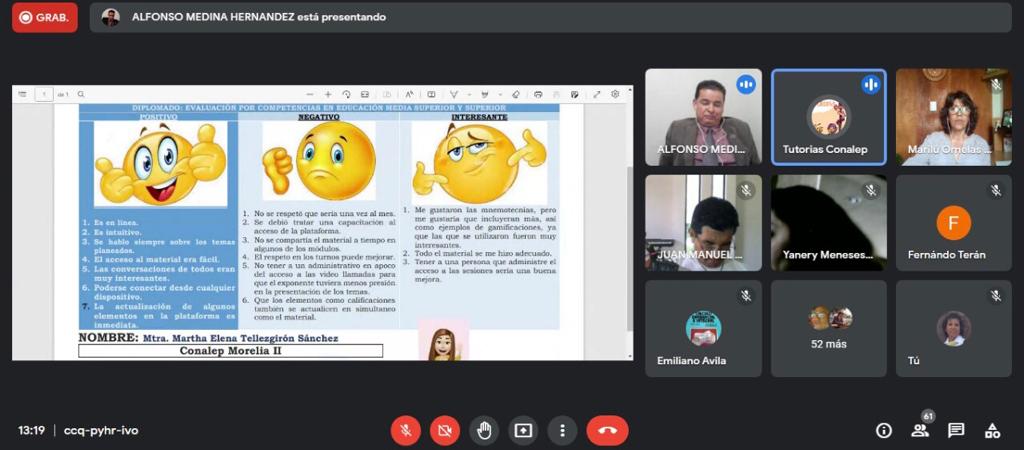Print the PDF using printer icon
This screenshot has width=1024, height=450.
coord(538,94)
